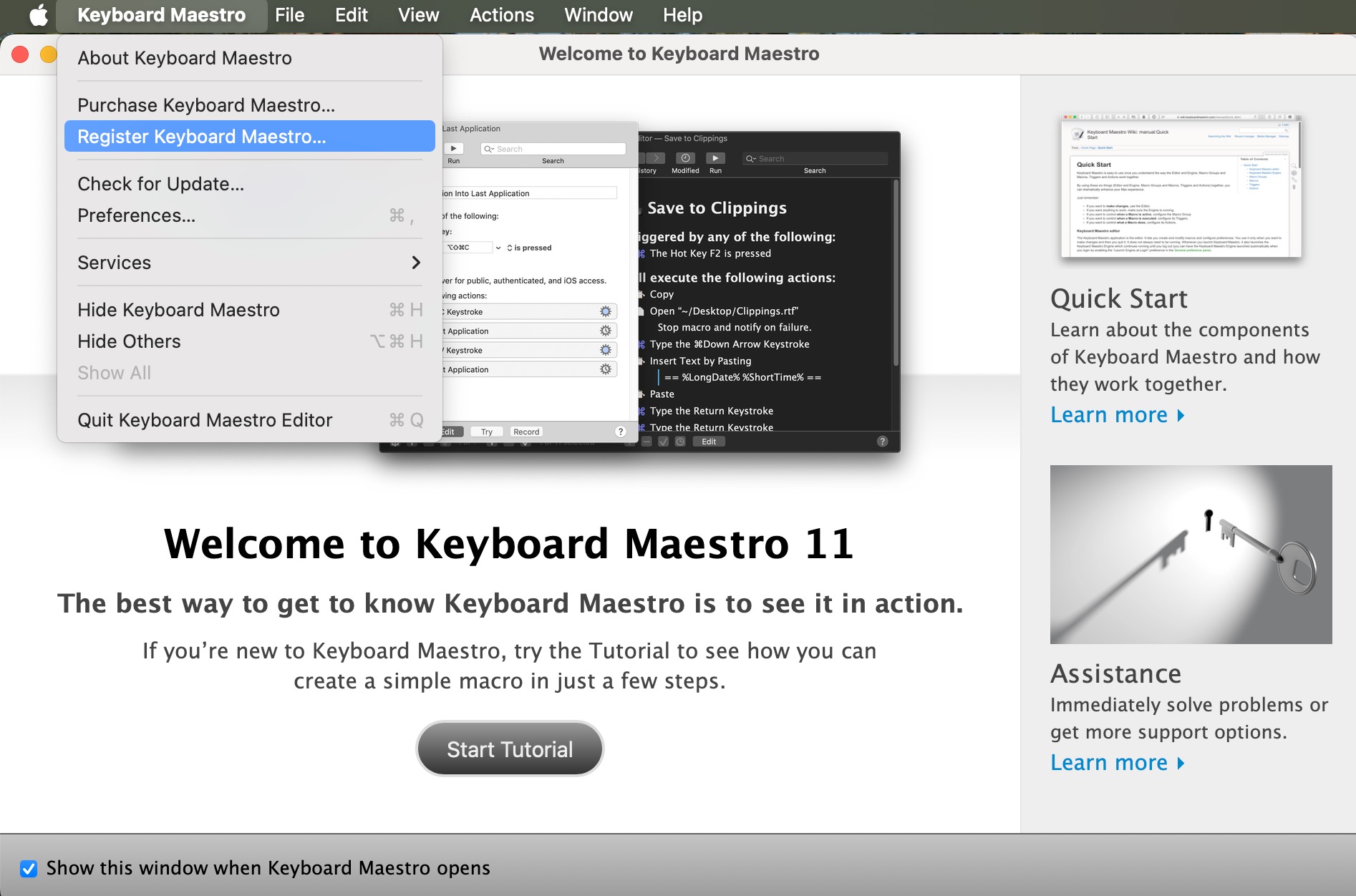Image resolution: width=1356 pixels, height=896 pixels.
Task: Click the arrow next to Assistance Learn more
Action: pos(1181,764)
